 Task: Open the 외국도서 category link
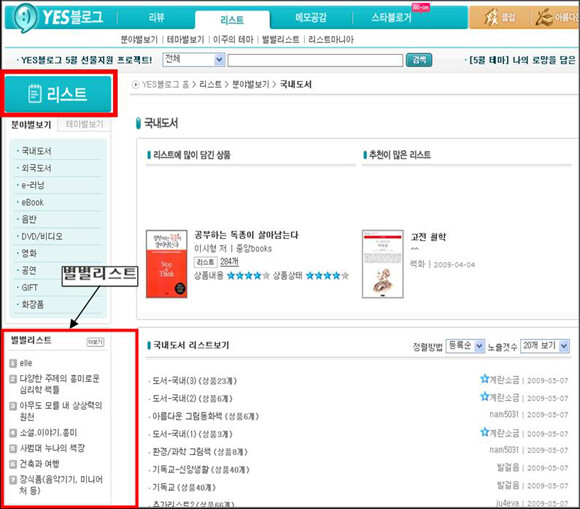pyautogui.click(x=36, y=168)
